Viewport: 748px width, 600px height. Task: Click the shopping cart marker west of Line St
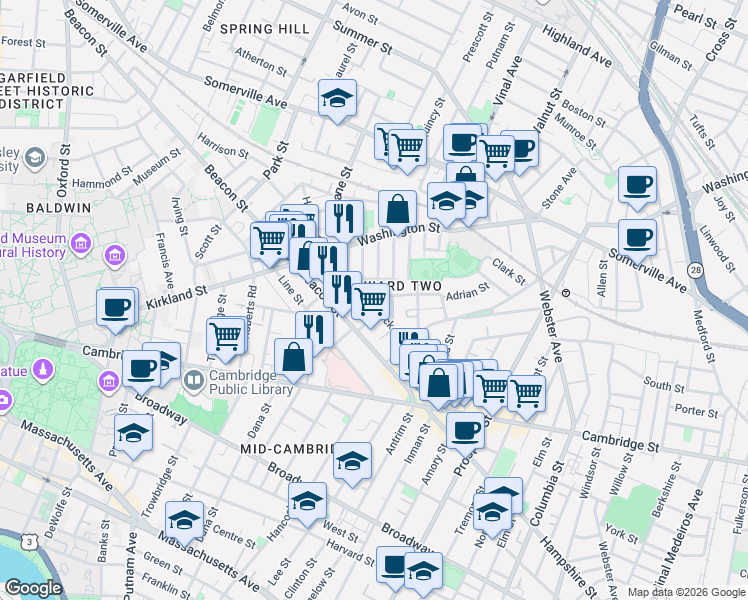coord(270,240)
